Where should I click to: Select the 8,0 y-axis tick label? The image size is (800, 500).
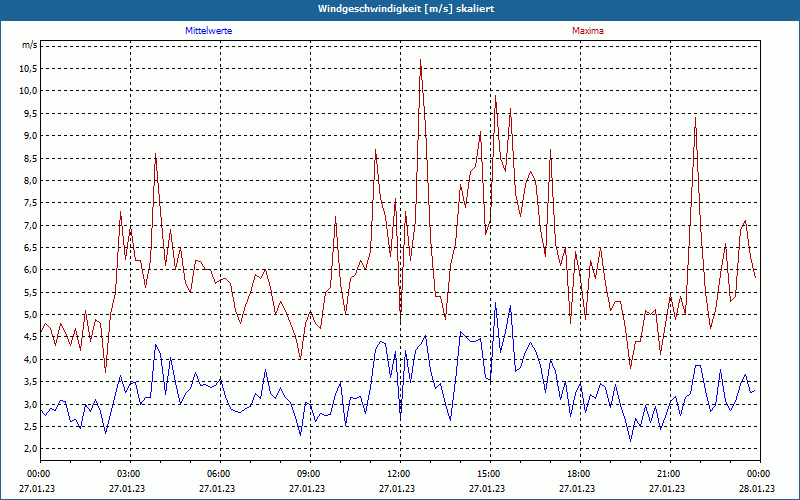(30, 181)
